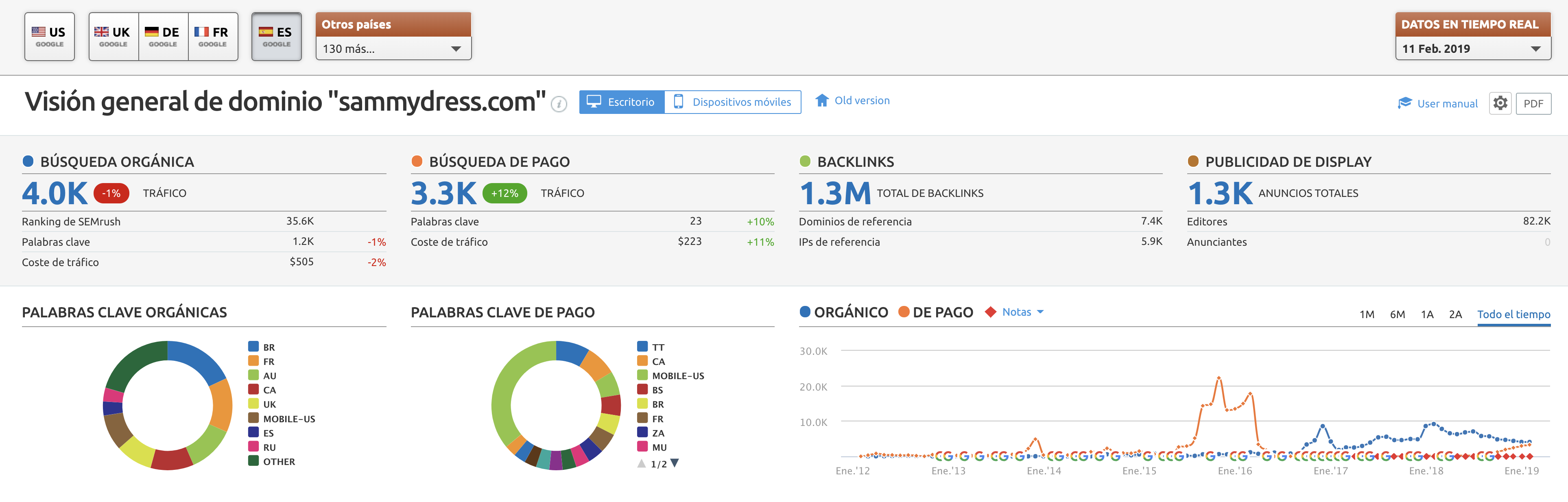Click the organic traffic value 4.0K
This screenshot has height=502, width=1568.
pos(55,193)
